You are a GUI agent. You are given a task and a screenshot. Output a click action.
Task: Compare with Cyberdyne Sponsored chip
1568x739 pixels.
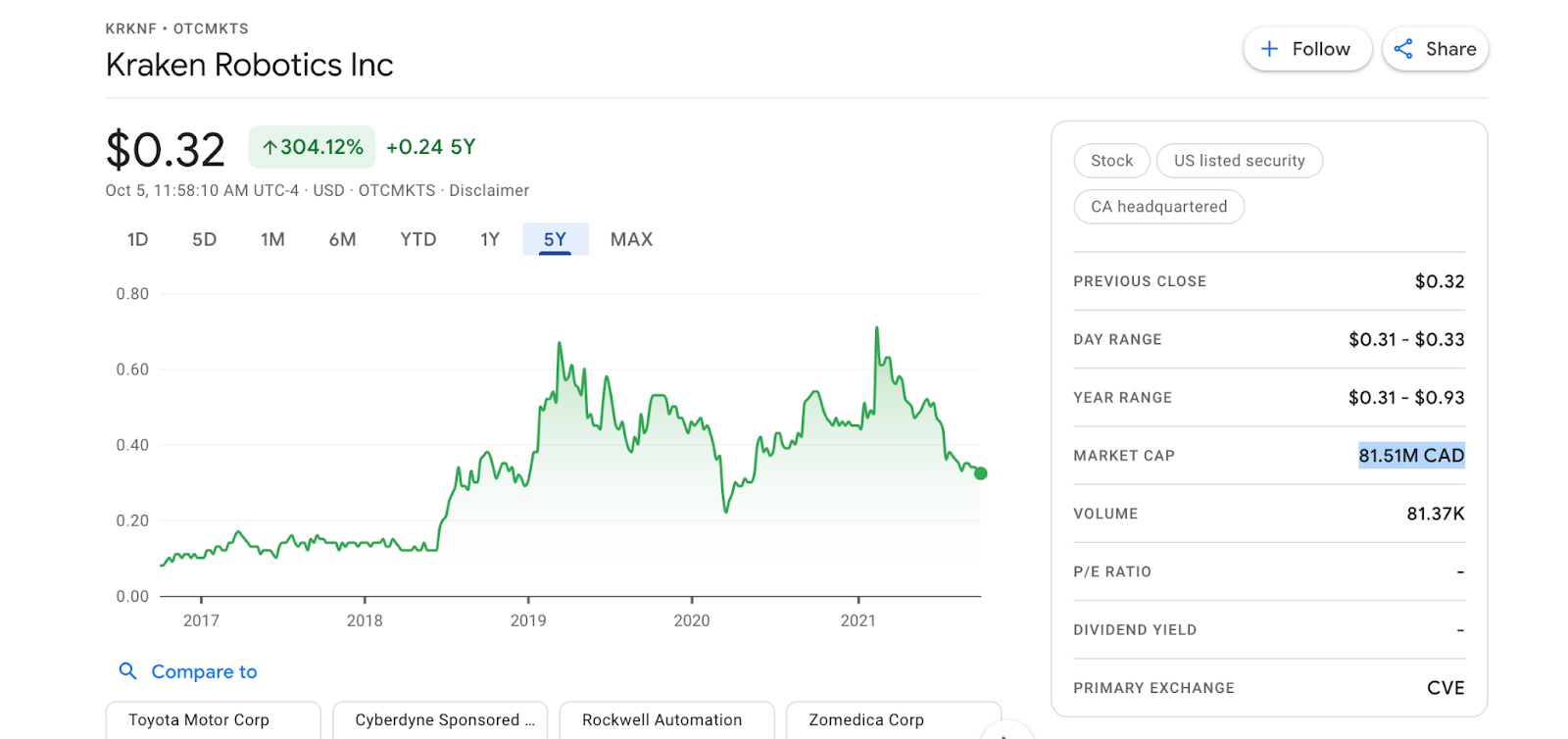coord(440,719)
